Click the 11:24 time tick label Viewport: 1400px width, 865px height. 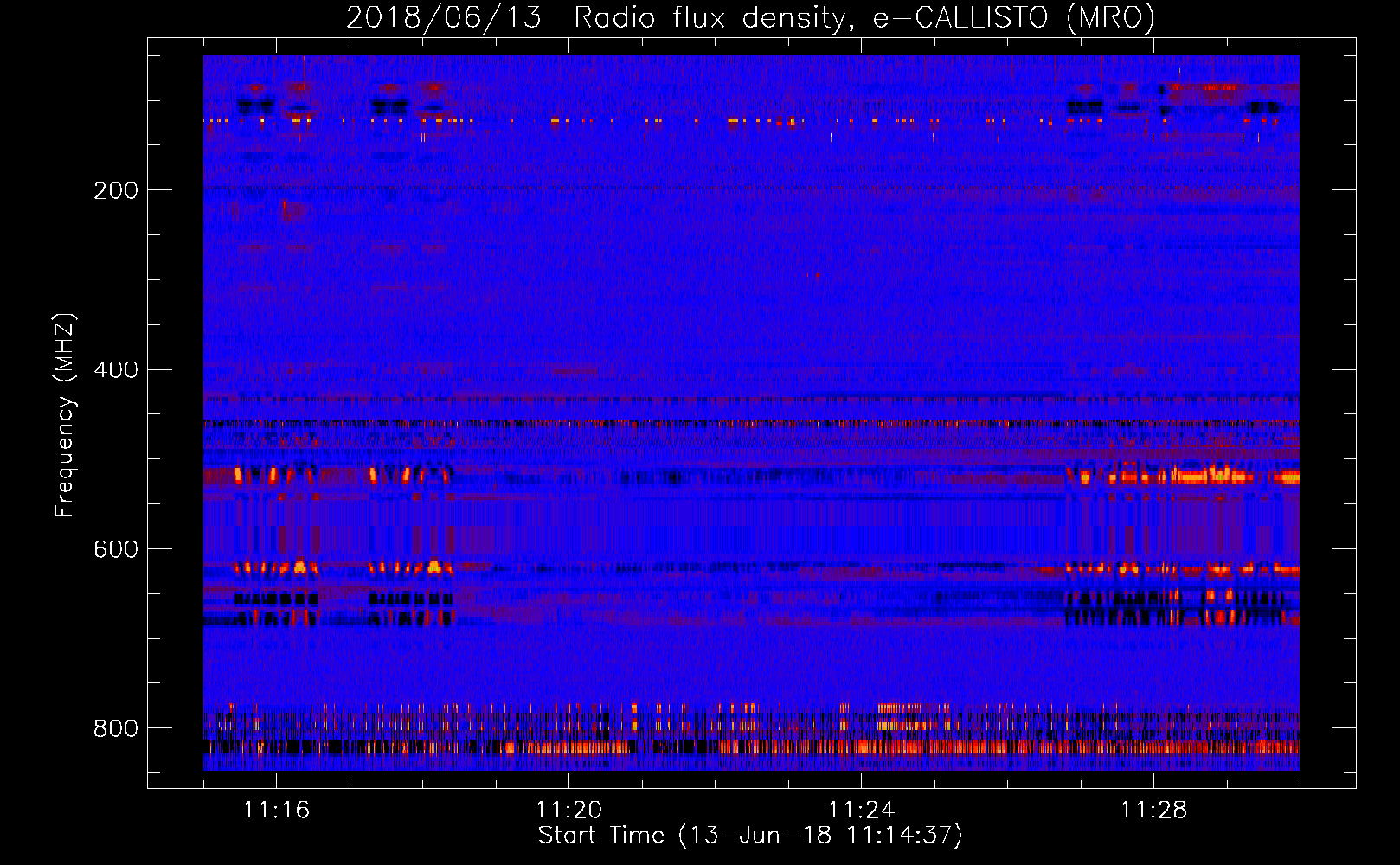[x=861, y=811]
